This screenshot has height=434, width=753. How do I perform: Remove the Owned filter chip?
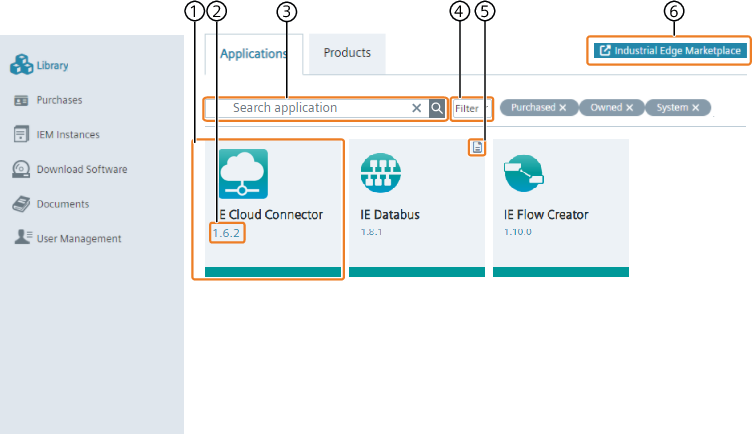point(629,108)
